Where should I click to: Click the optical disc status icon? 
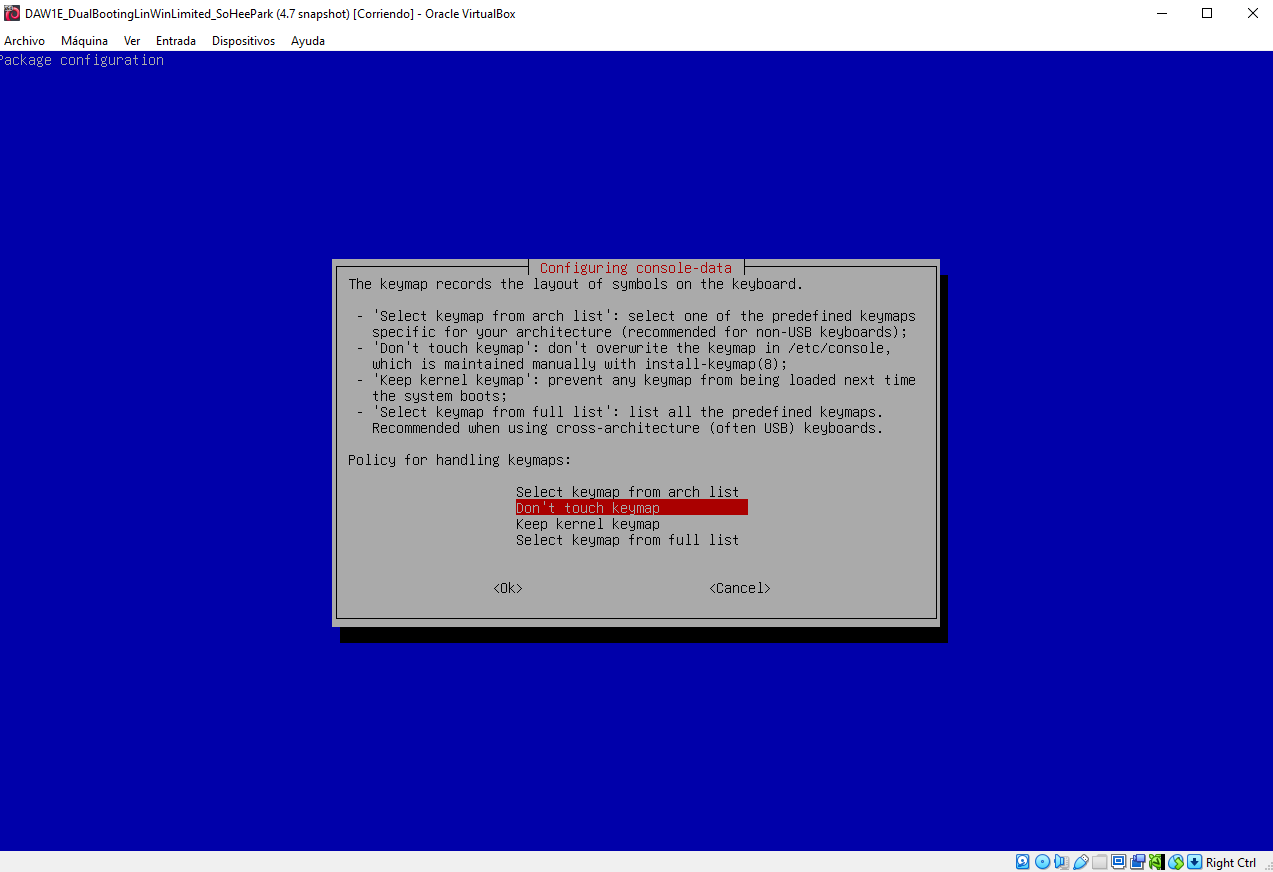tap(1042, 862)
